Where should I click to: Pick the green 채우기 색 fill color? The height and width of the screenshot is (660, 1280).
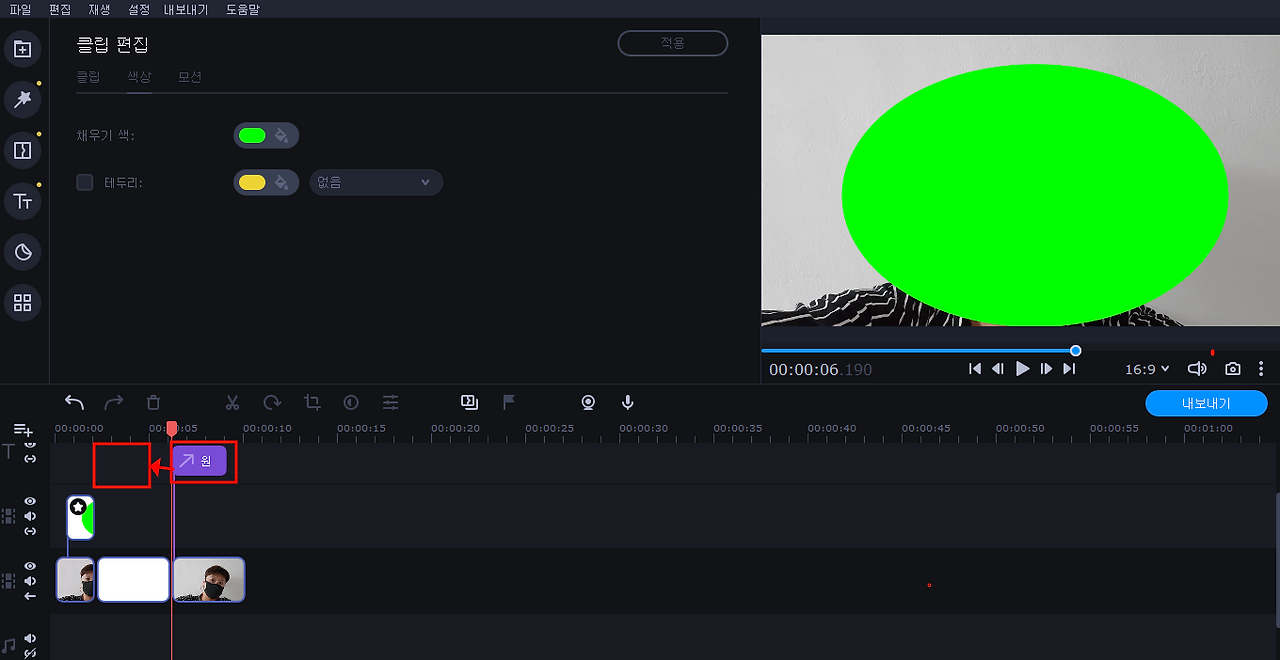click(x=252, y=135)
